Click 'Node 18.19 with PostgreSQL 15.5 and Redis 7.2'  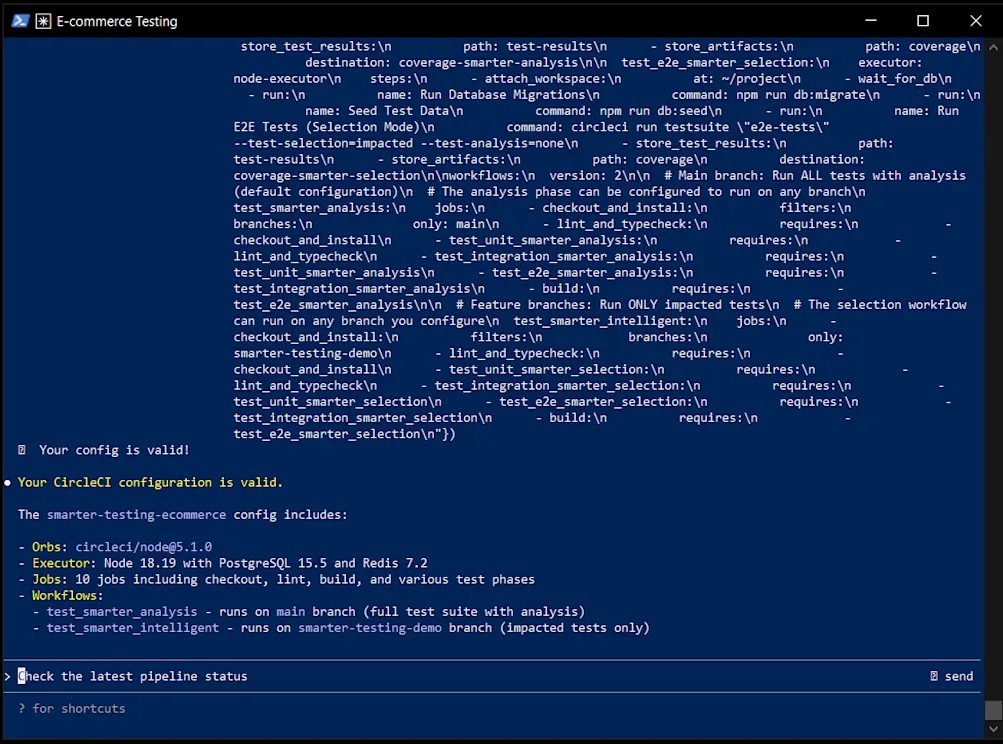coord(265,563)
